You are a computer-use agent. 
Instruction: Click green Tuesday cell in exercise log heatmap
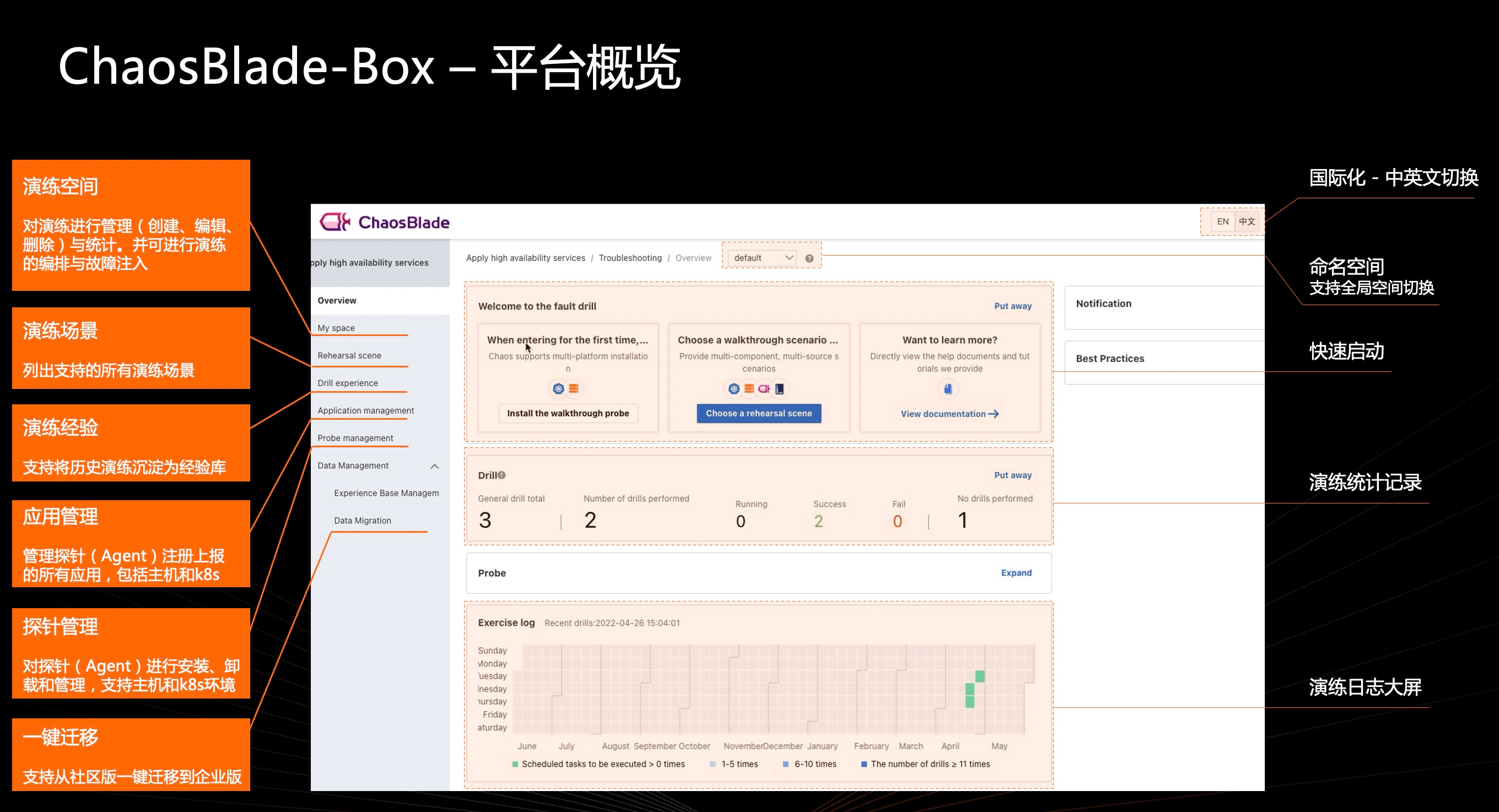pos(980,676)
